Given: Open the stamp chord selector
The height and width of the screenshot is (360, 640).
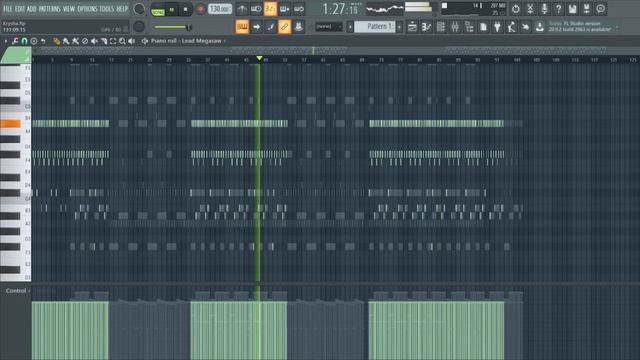Looking at the screenshot, I should [34, 41].
